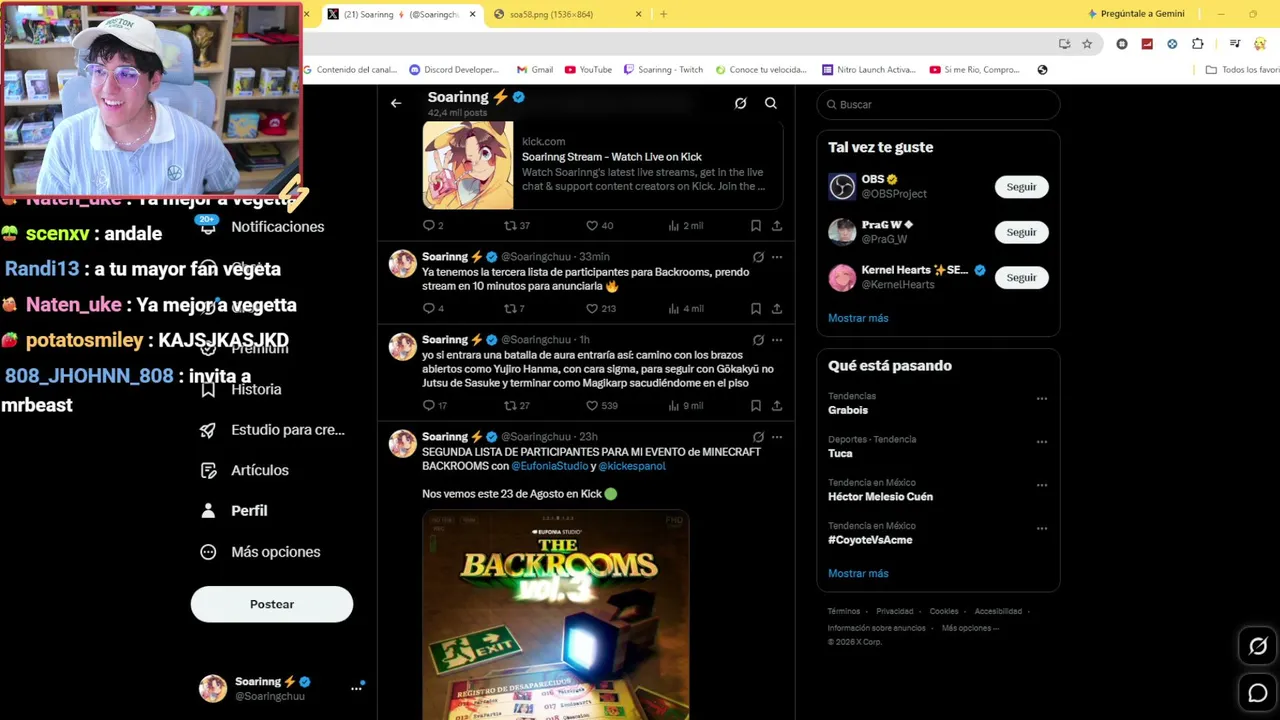Open the @kickespanol mention link

tap(632, 466)
